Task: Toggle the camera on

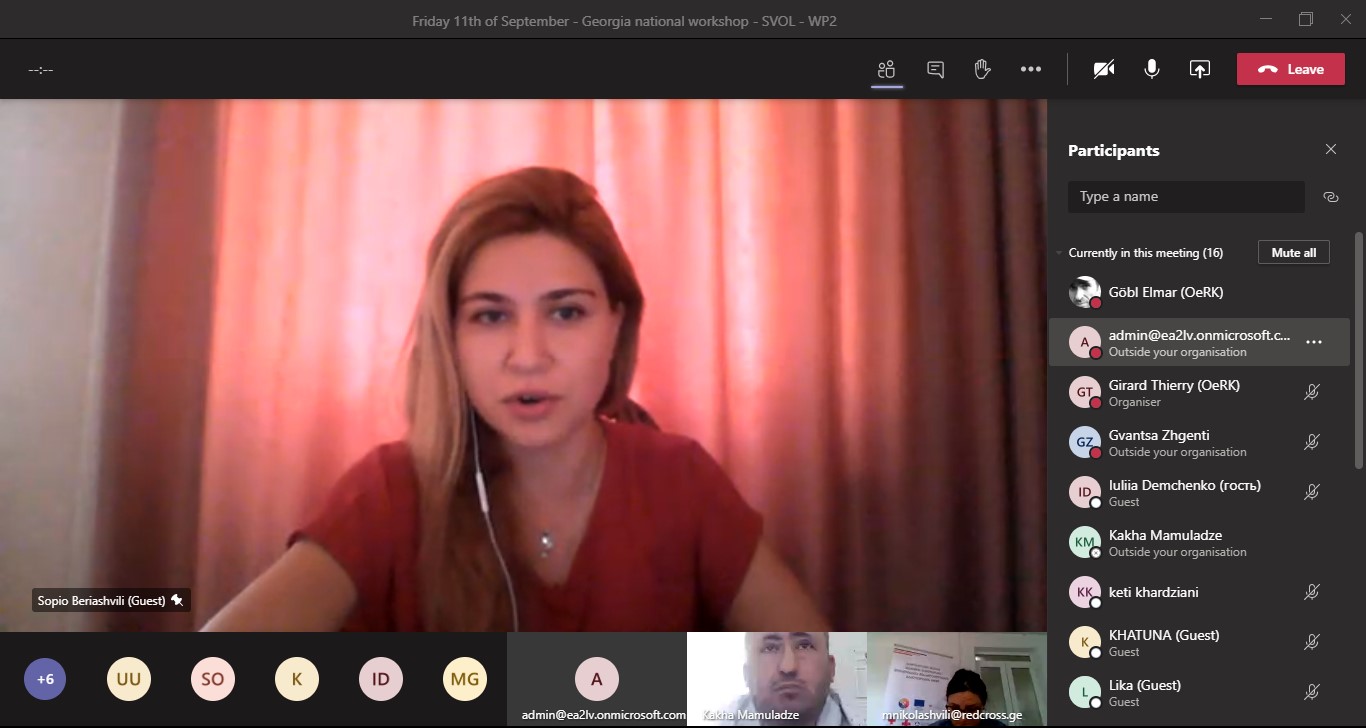Action: pyautogui.click(x=1103, y=69)
